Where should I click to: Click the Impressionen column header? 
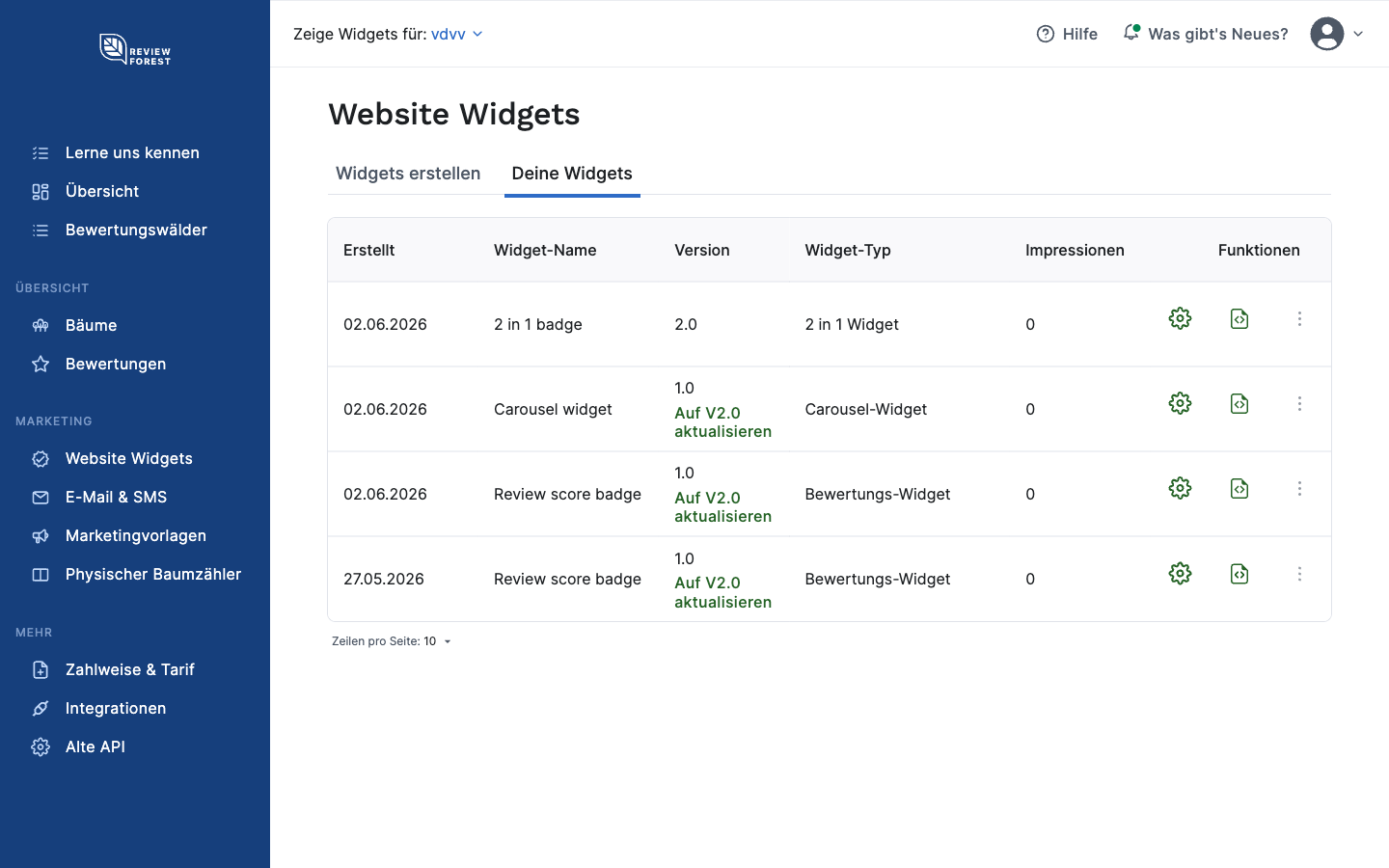(x=1075, y=251)
